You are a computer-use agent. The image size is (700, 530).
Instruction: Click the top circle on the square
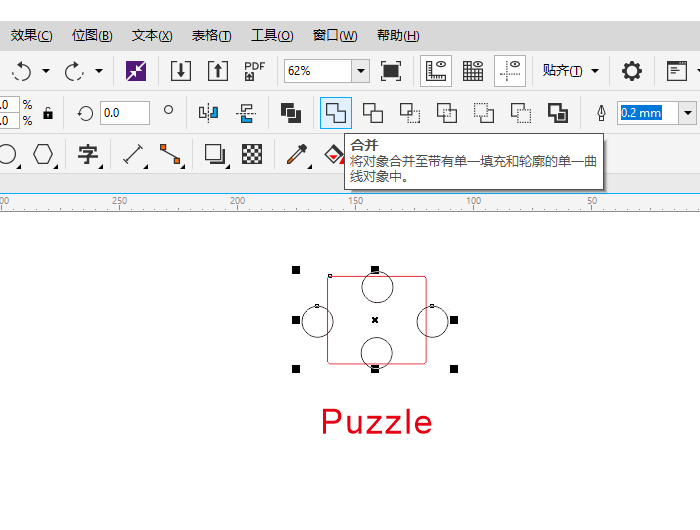[x=377, y=287]
